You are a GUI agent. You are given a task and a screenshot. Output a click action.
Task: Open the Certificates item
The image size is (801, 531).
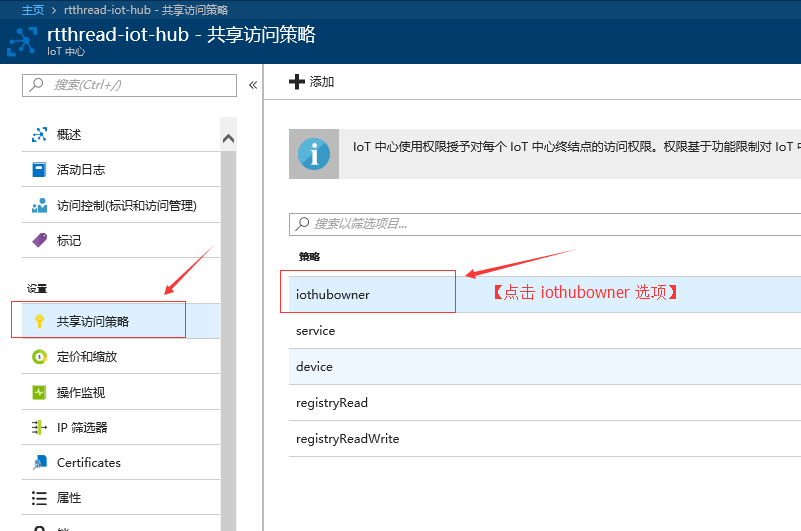[x=121, y=463]
